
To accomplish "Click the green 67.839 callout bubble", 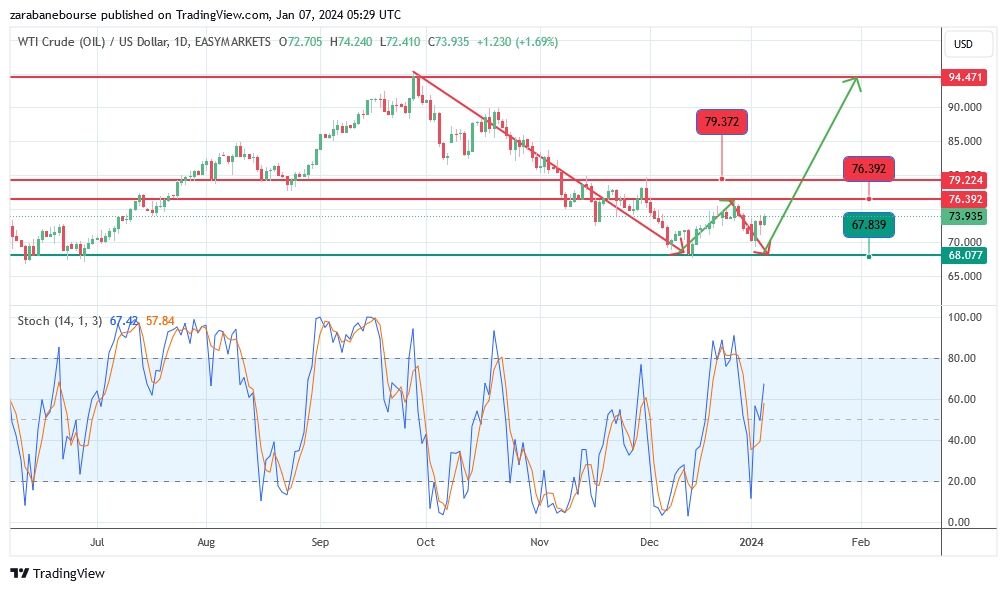I will click(x=868, y=226).
